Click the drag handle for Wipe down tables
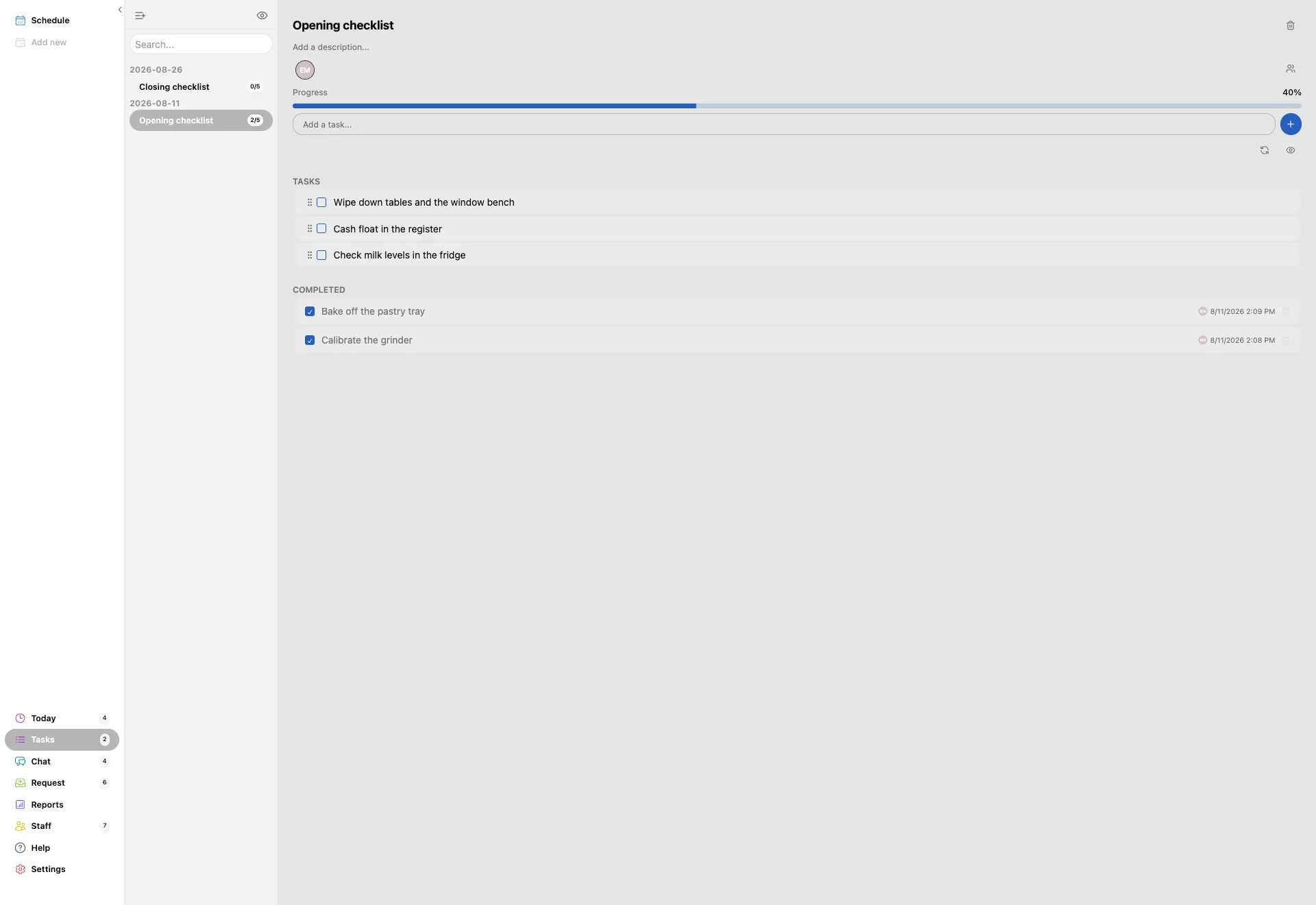 [x=310, y=202]
